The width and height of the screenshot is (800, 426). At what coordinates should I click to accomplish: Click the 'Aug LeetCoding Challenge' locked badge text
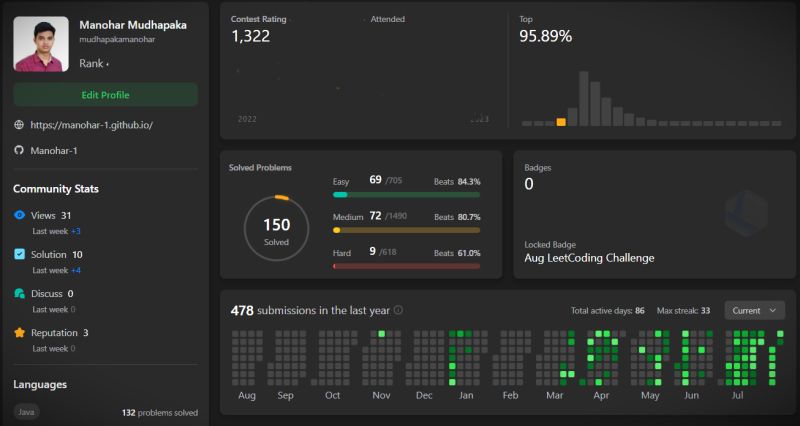(x=589, y=258)
